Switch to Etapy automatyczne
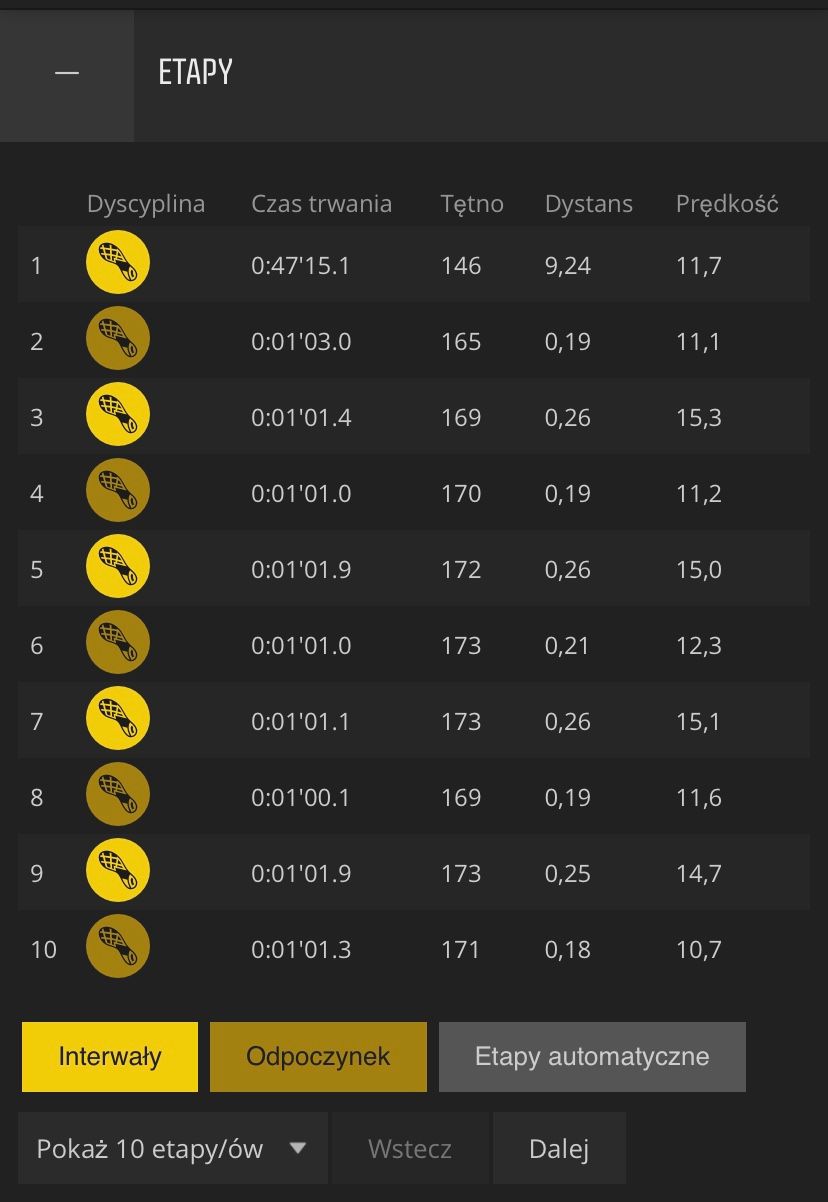Screen dimensions: 828x1202 (x=592, y=1057)
